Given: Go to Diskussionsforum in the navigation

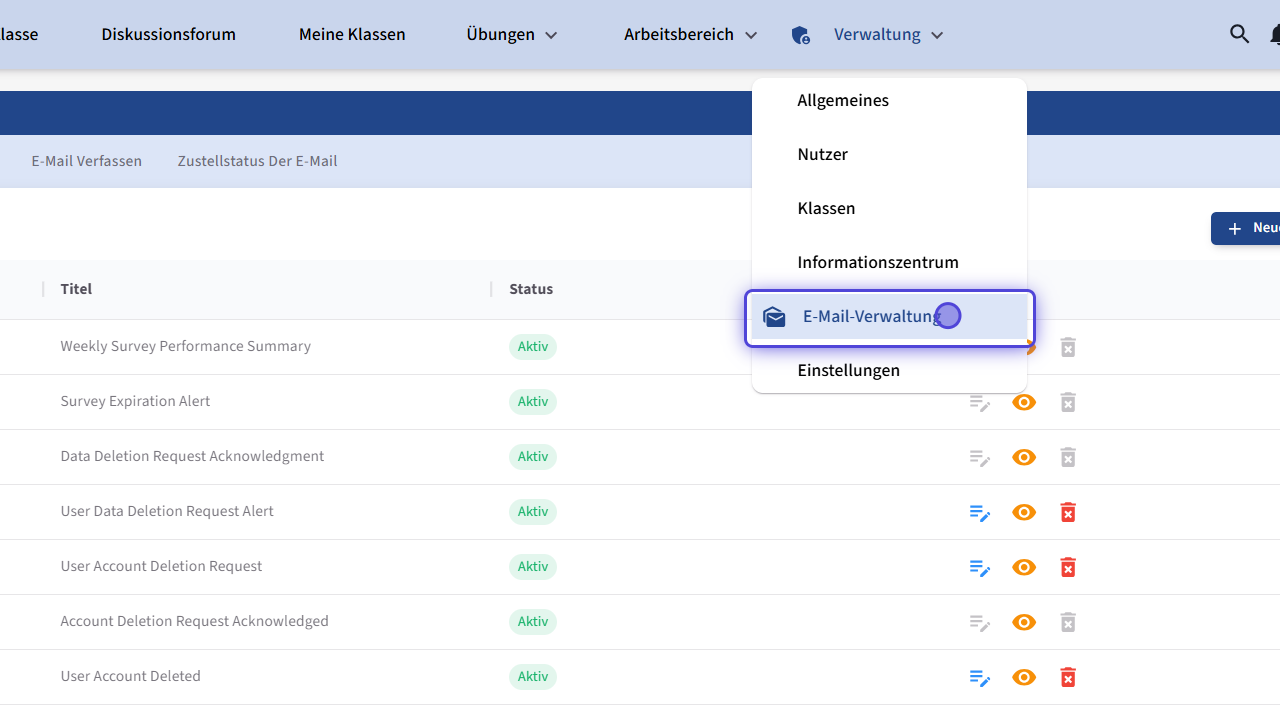Looking at the screenshot, I should (x=168, y=35).
